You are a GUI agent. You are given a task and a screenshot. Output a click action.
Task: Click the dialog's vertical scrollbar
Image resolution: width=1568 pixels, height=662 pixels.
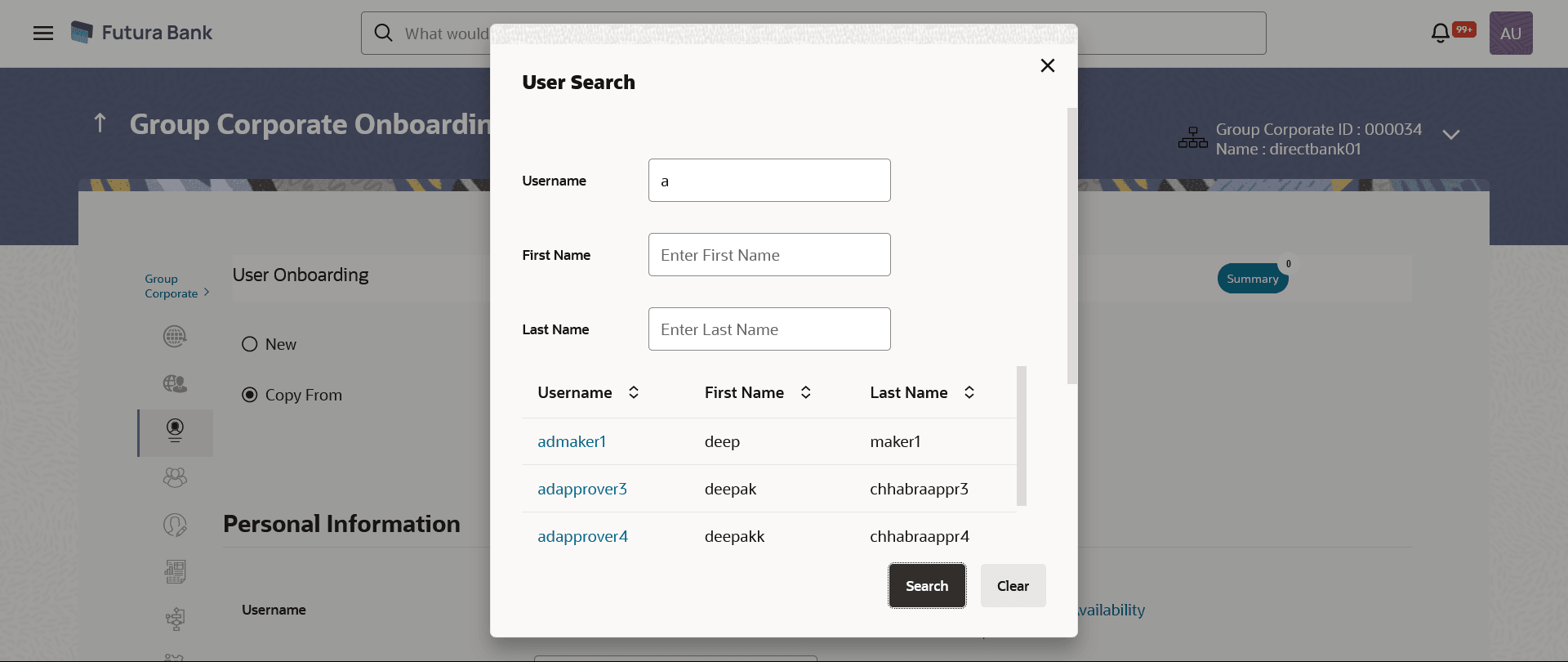click(x=1072, y=245)
